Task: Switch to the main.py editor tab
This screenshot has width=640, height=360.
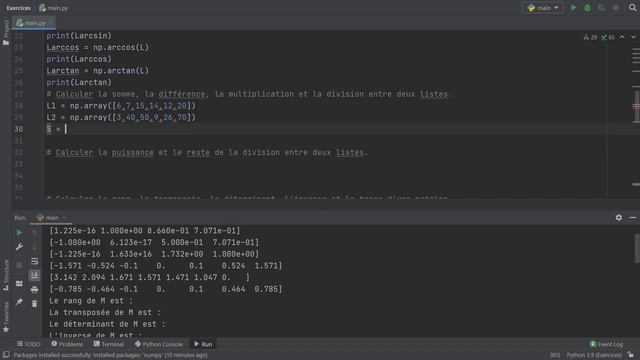Action: point(34,23)
